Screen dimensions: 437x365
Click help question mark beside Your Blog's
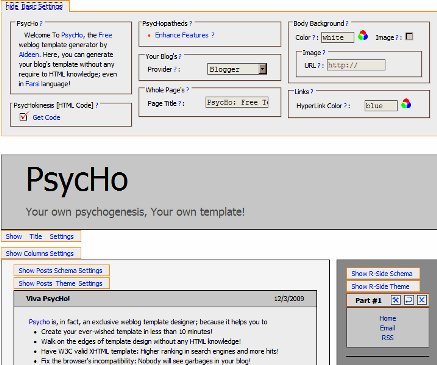(180, 57)
